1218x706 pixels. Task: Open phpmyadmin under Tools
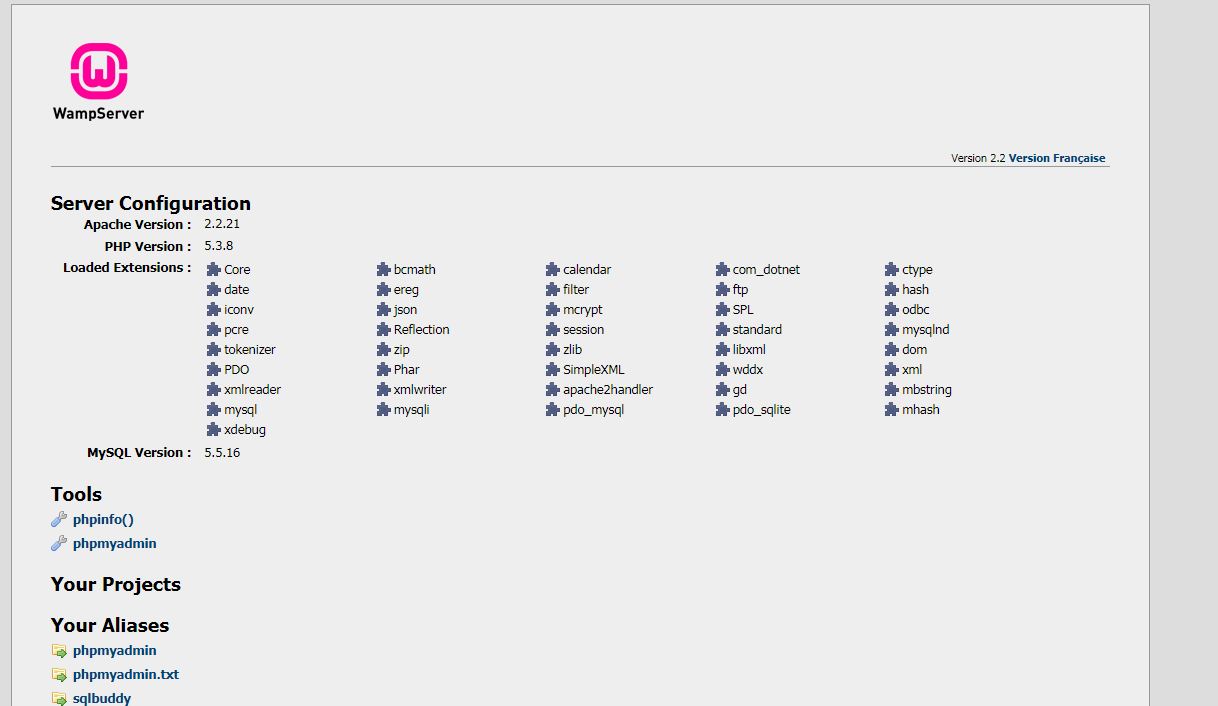click(x=115, y=544)
